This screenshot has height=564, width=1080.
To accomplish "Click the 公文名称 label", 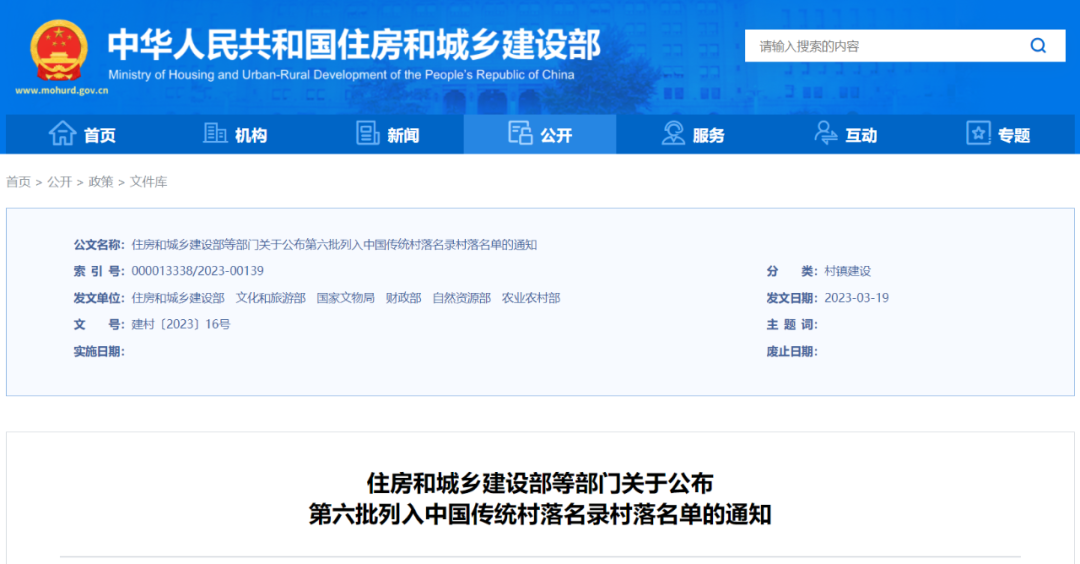I will tap(99, 244).
